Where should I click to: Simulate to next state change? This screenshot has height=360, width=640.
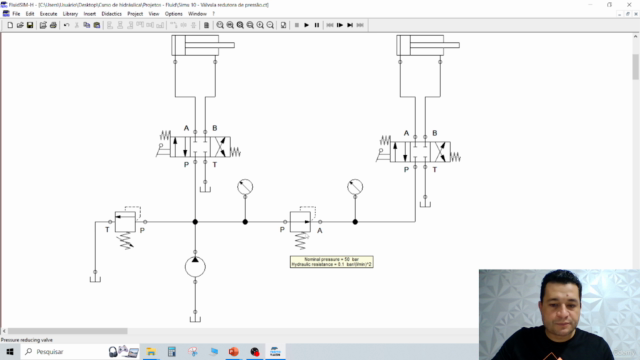pyautogui.click(x=350, y=25)
